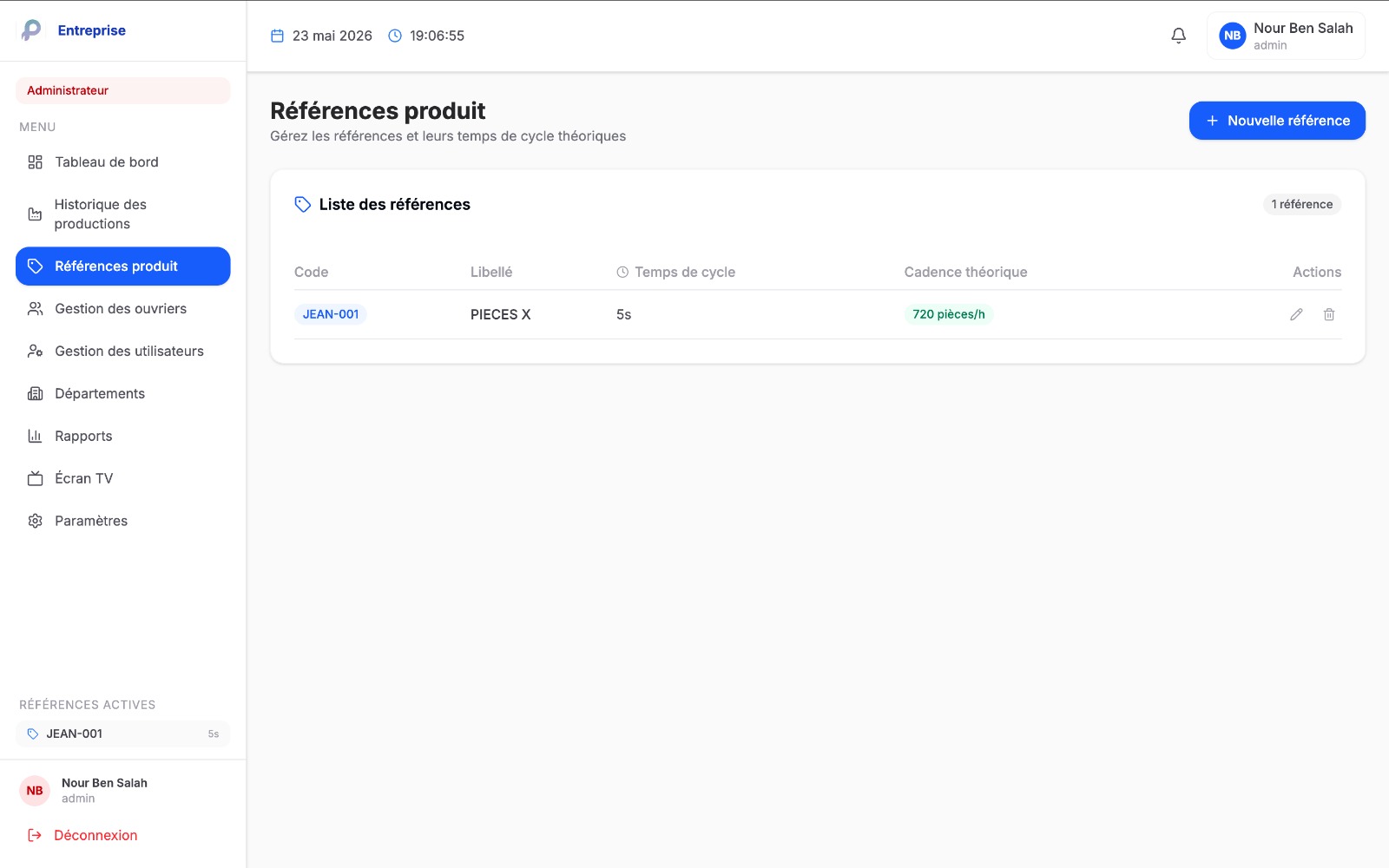
Task: Click the 1 référence count badge
Action: [x=1302, y=205]
